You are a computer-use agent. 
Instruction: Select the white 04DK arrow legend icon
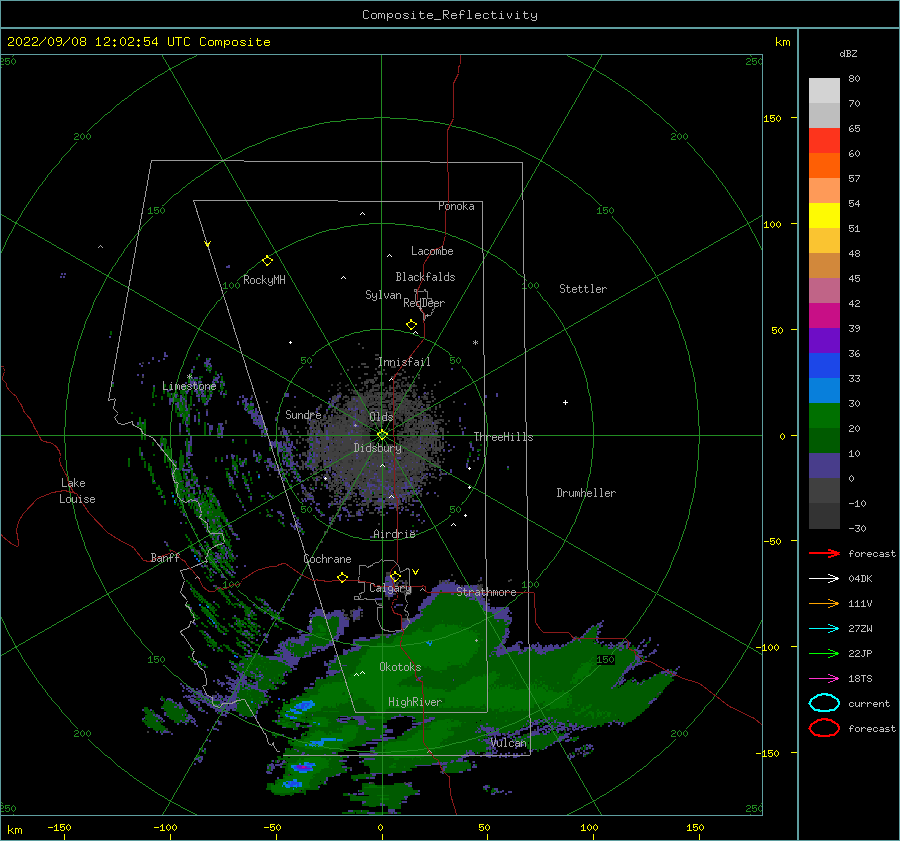824,579
